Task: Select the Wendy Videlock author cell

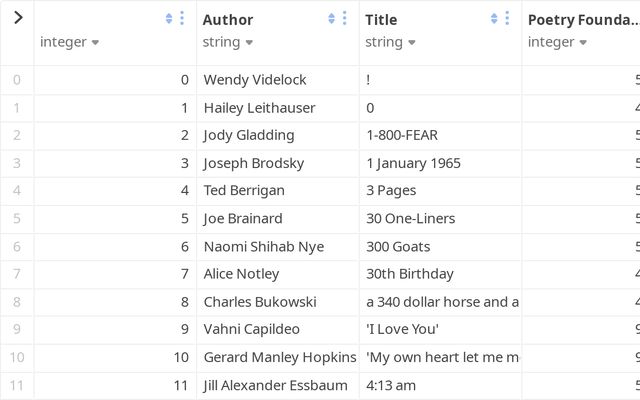Action: (x=255, y=80)
